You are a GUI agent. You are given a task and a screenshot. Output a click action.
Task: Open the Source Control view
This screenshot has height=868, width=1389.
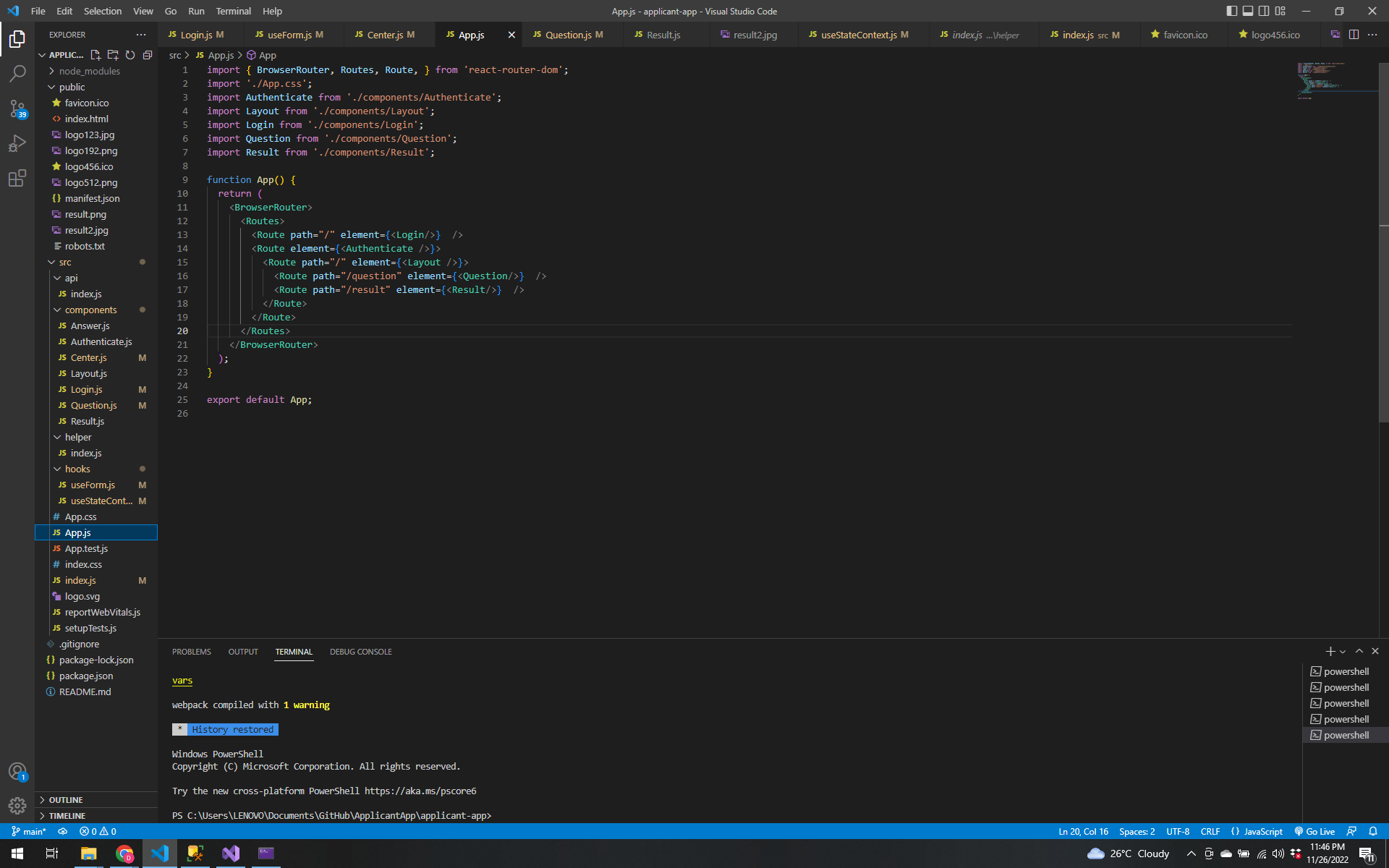[x=17, y=109]
